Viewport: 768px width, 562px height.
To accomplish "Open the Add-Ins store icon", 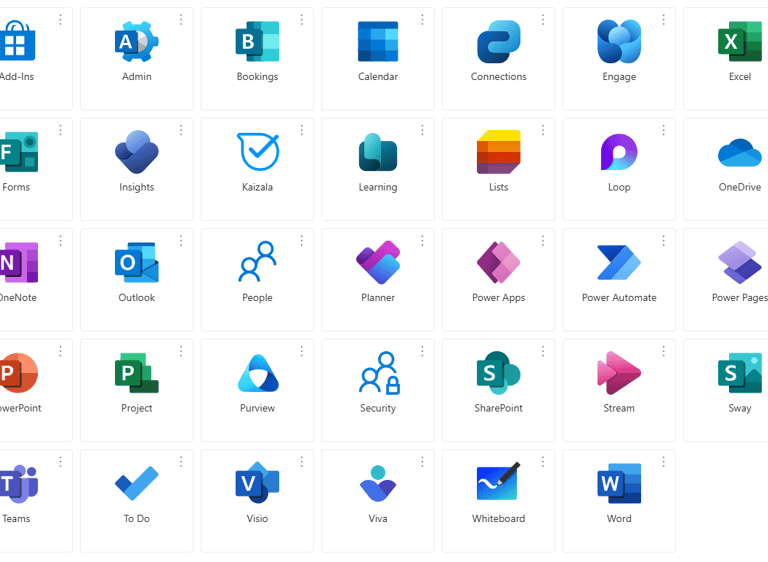I will tap(16, 41).
